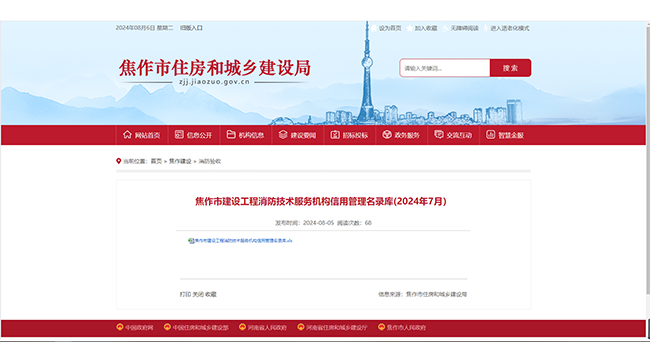The width and height of the screenshot is (650, 360).
Task: Click the house icon 设为首页
Action: coord(374,28)
